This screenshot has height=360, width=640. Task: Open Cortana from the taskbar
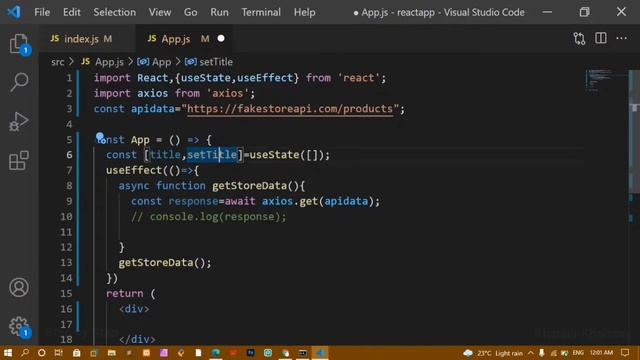(42, 353)
